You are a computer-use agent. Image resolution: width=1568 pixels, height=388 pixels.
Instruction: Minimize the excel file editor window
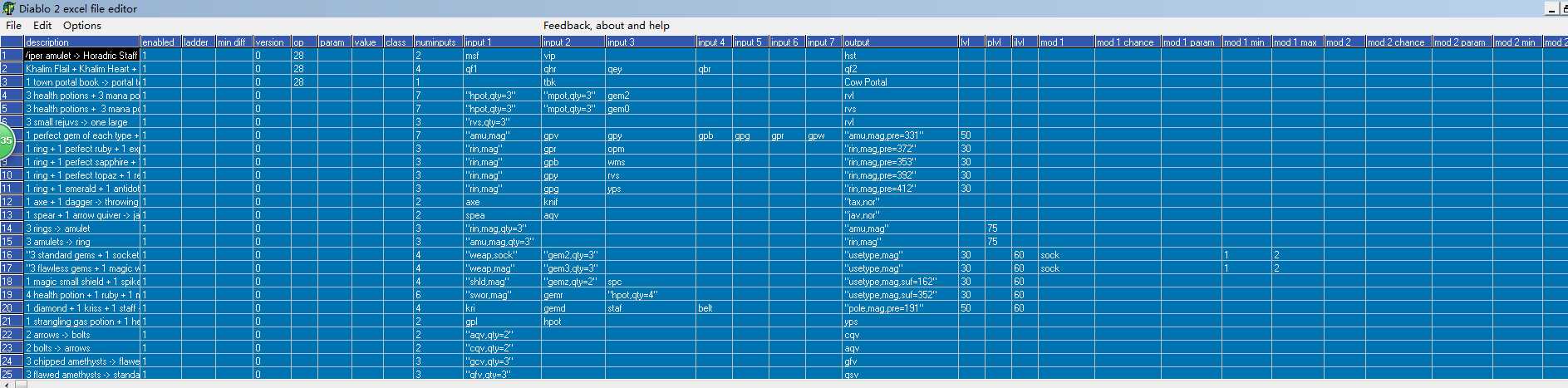1551,8
